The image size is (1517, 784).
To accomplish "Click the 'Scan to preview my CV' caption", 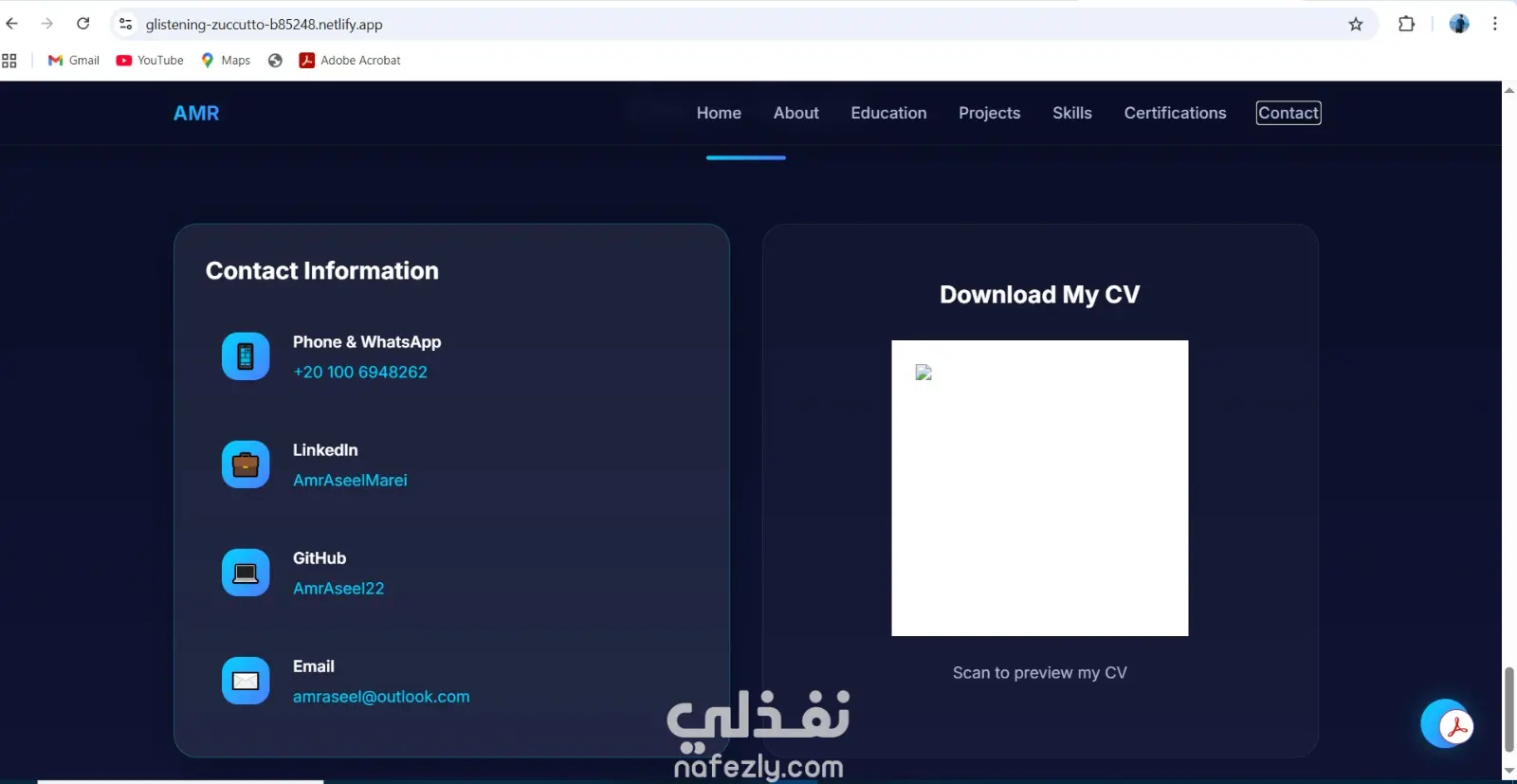I will [x=1040, y=673].
